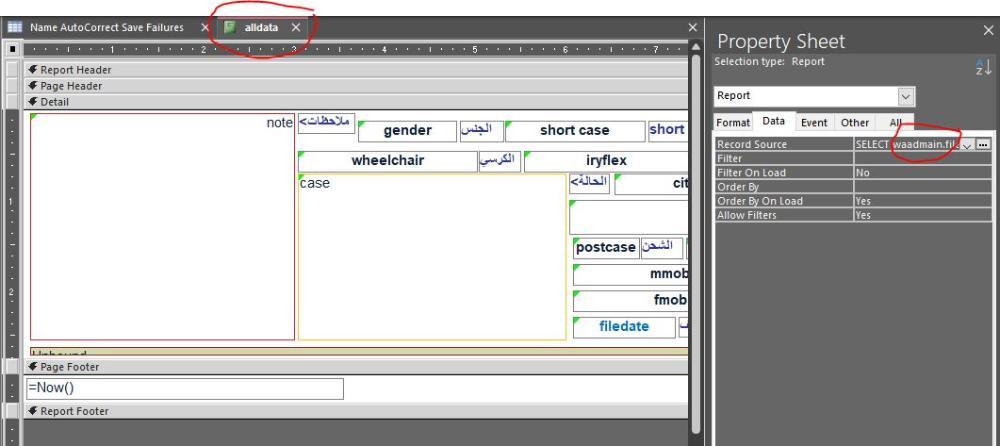Select the =Now() text box in footer
Viewport: 1000px width, 446px height.
[x=184, y=388]
